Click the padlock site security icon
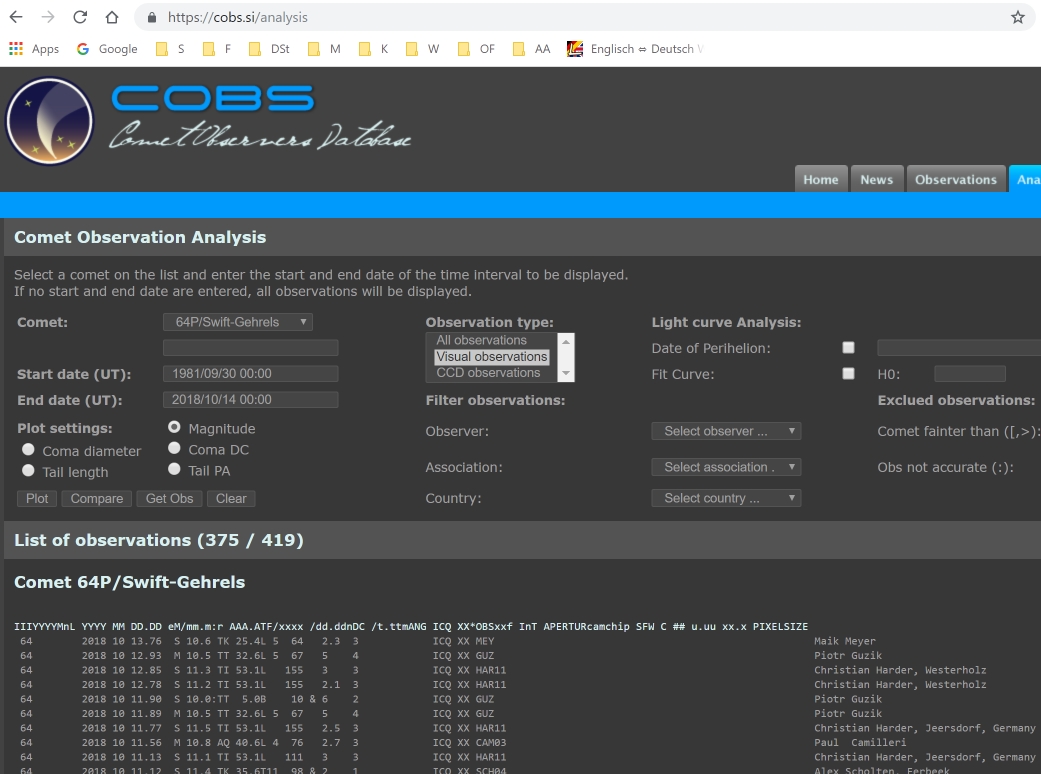This screenshot has width=1041, height=774. point(151,17)
